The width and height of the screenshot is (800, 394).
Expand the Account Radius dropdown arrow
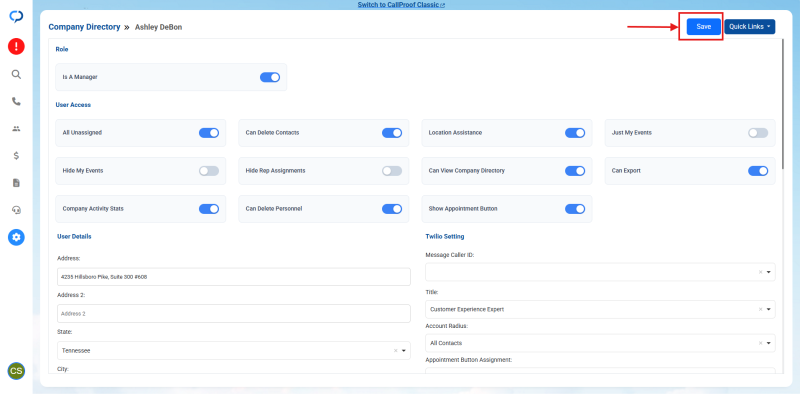(x=768, y=343)
